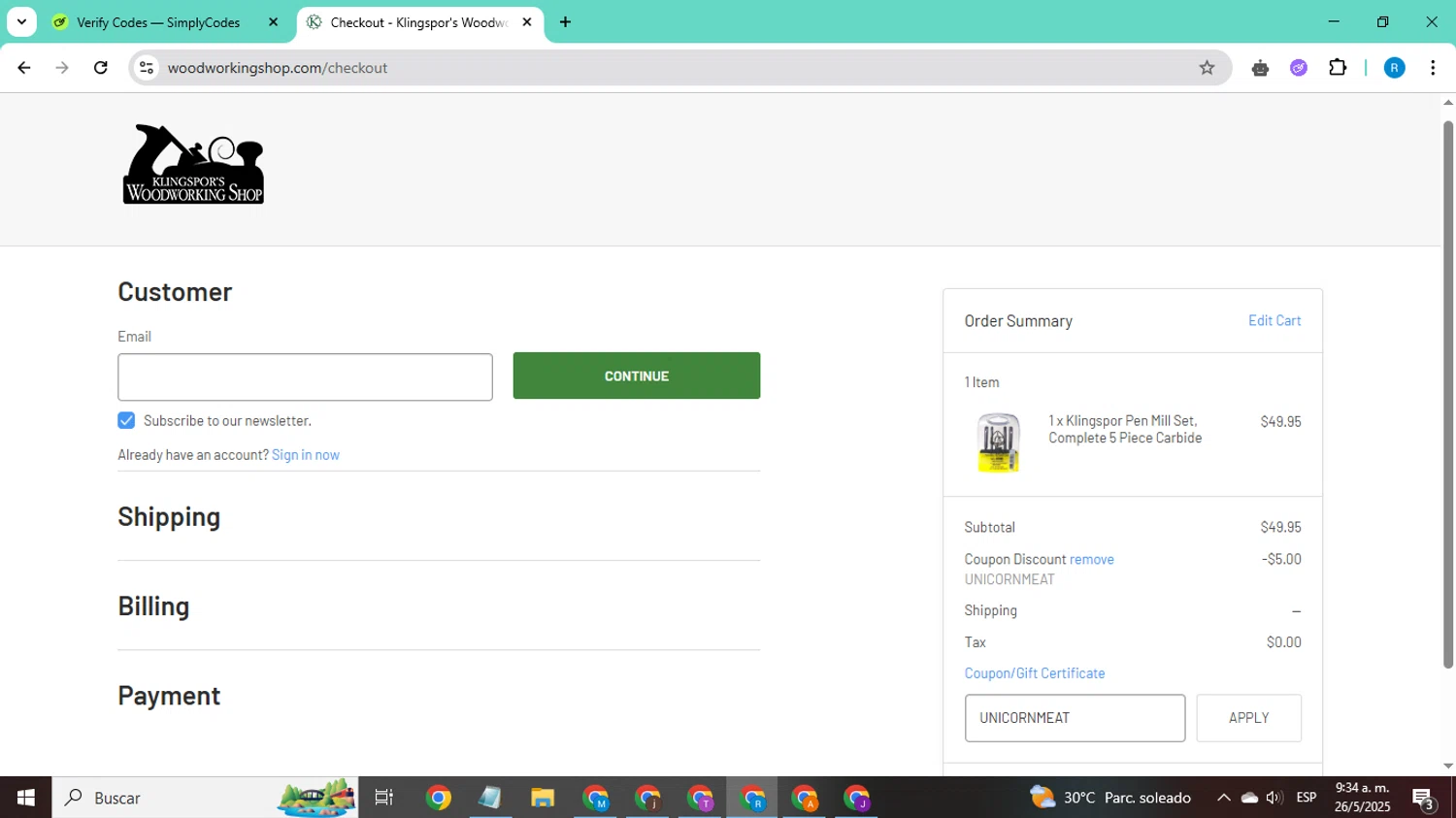Click the green CONTINUE button
Viewport: 1456px width, 818px height.
(637, 376)
